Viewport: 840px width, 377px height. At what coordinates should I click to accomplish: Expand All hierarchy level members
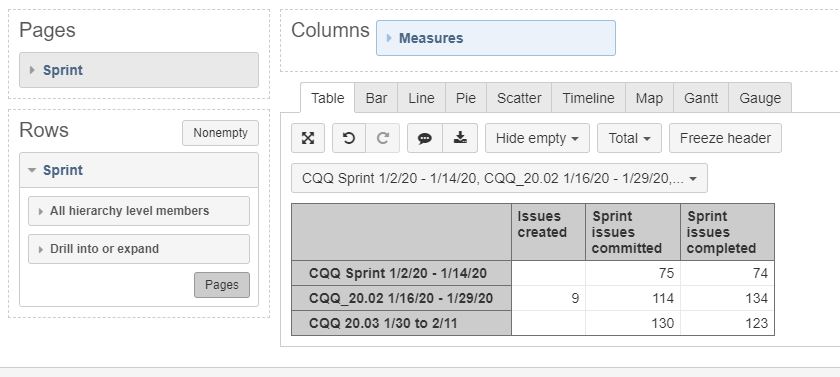click(139, 211)
